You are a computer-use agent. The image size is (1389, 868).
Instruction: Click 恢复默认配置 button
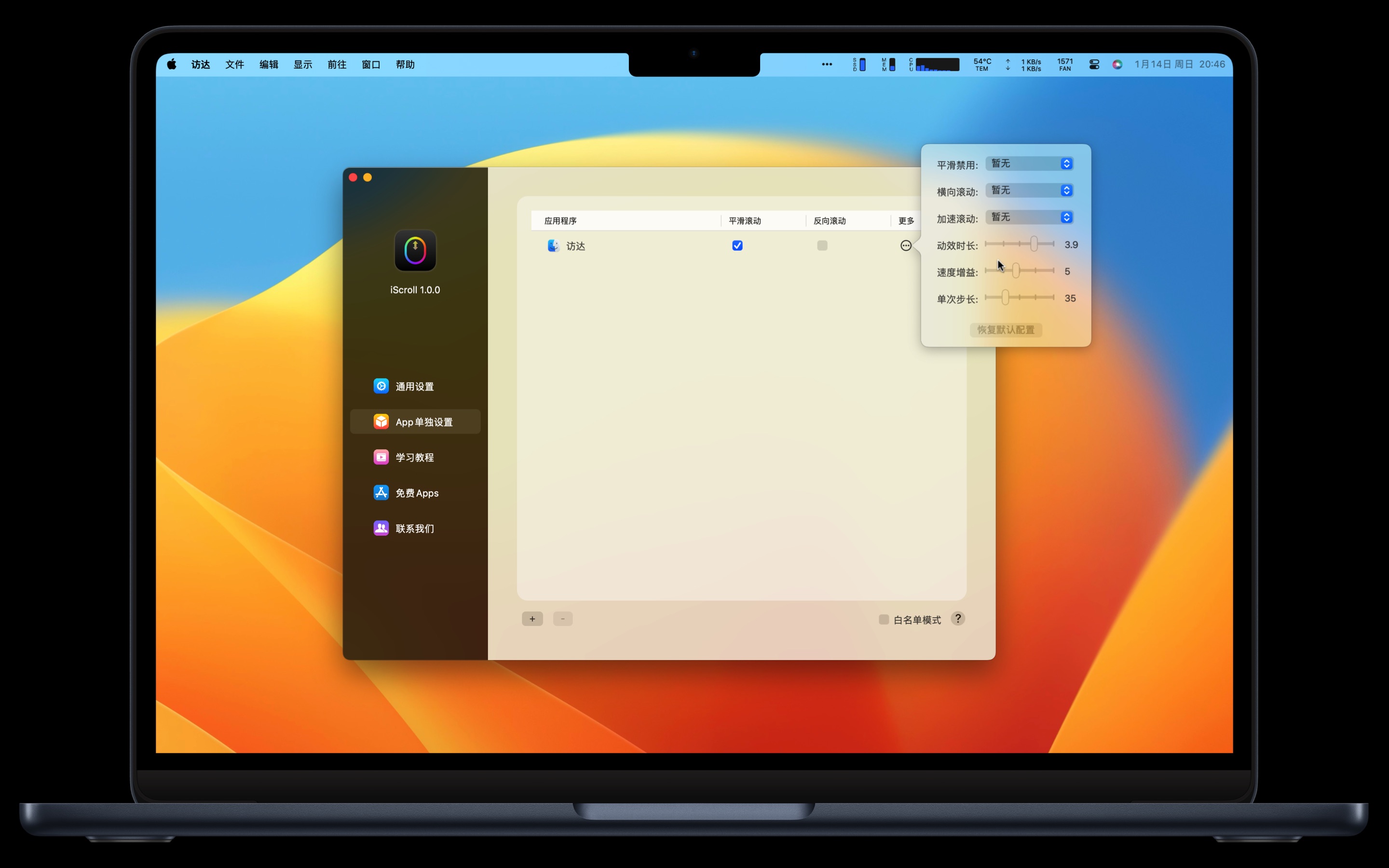1006,330
